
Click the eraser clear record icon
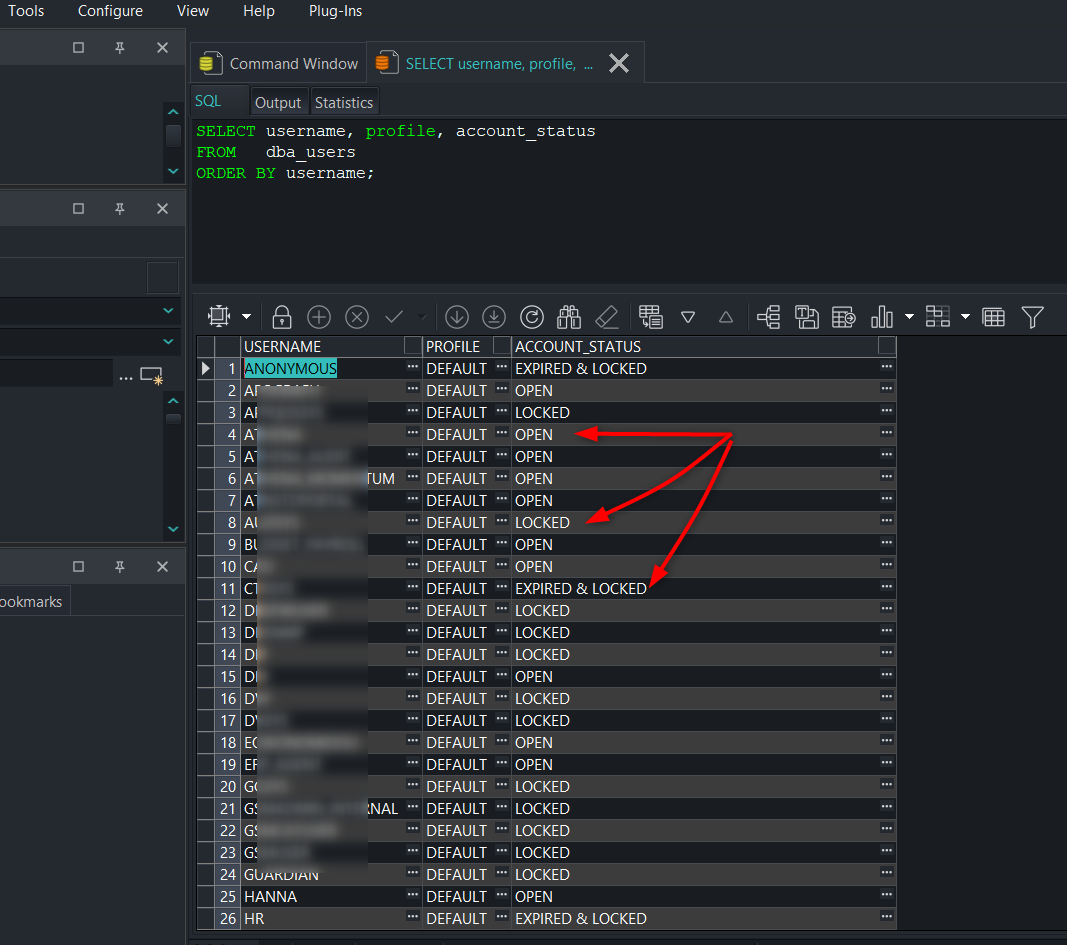607,317
